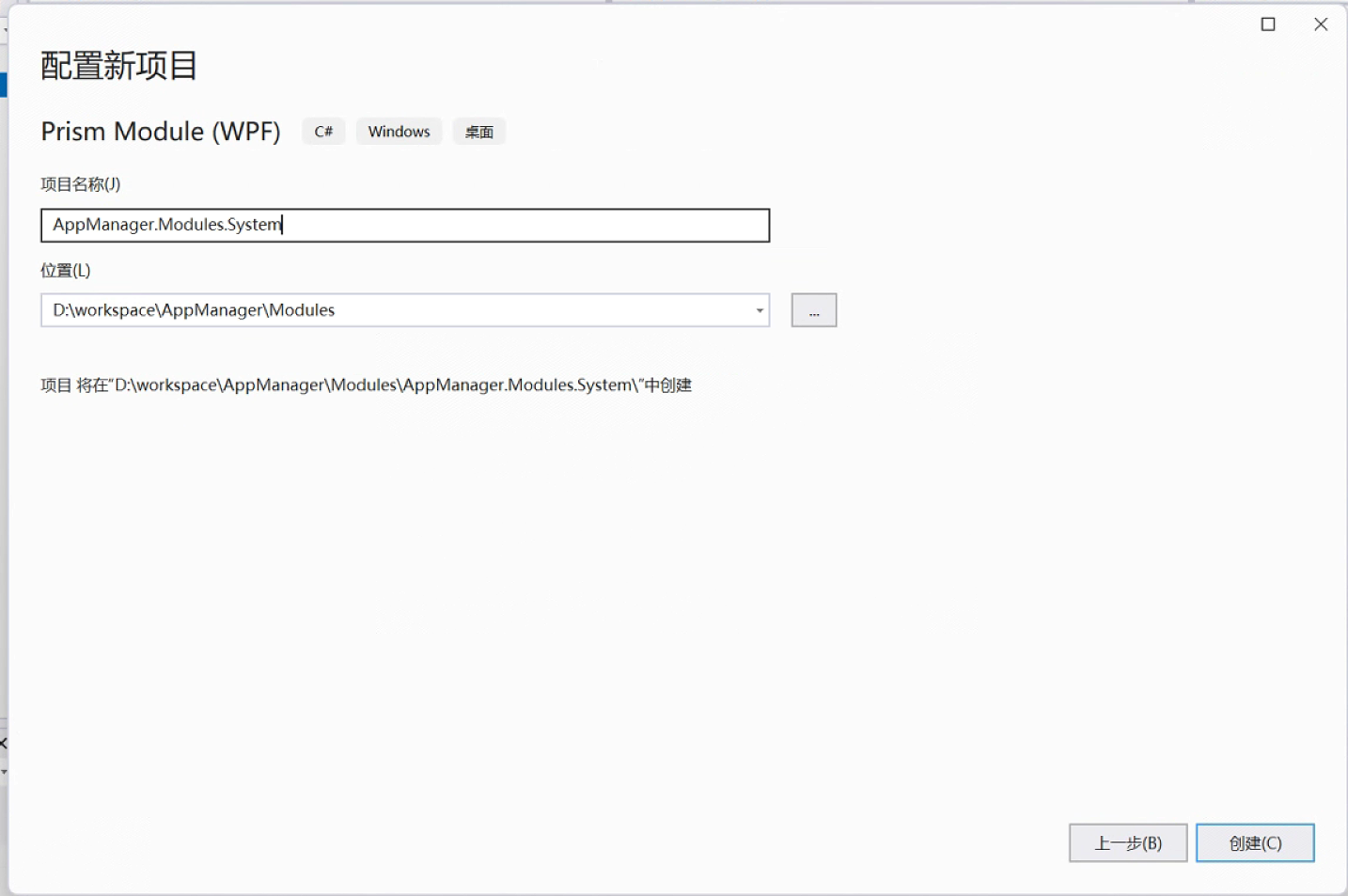This screenshot has height=896, width=1348.
Task: Select the C# language tag
Action: tap(322, 131)
